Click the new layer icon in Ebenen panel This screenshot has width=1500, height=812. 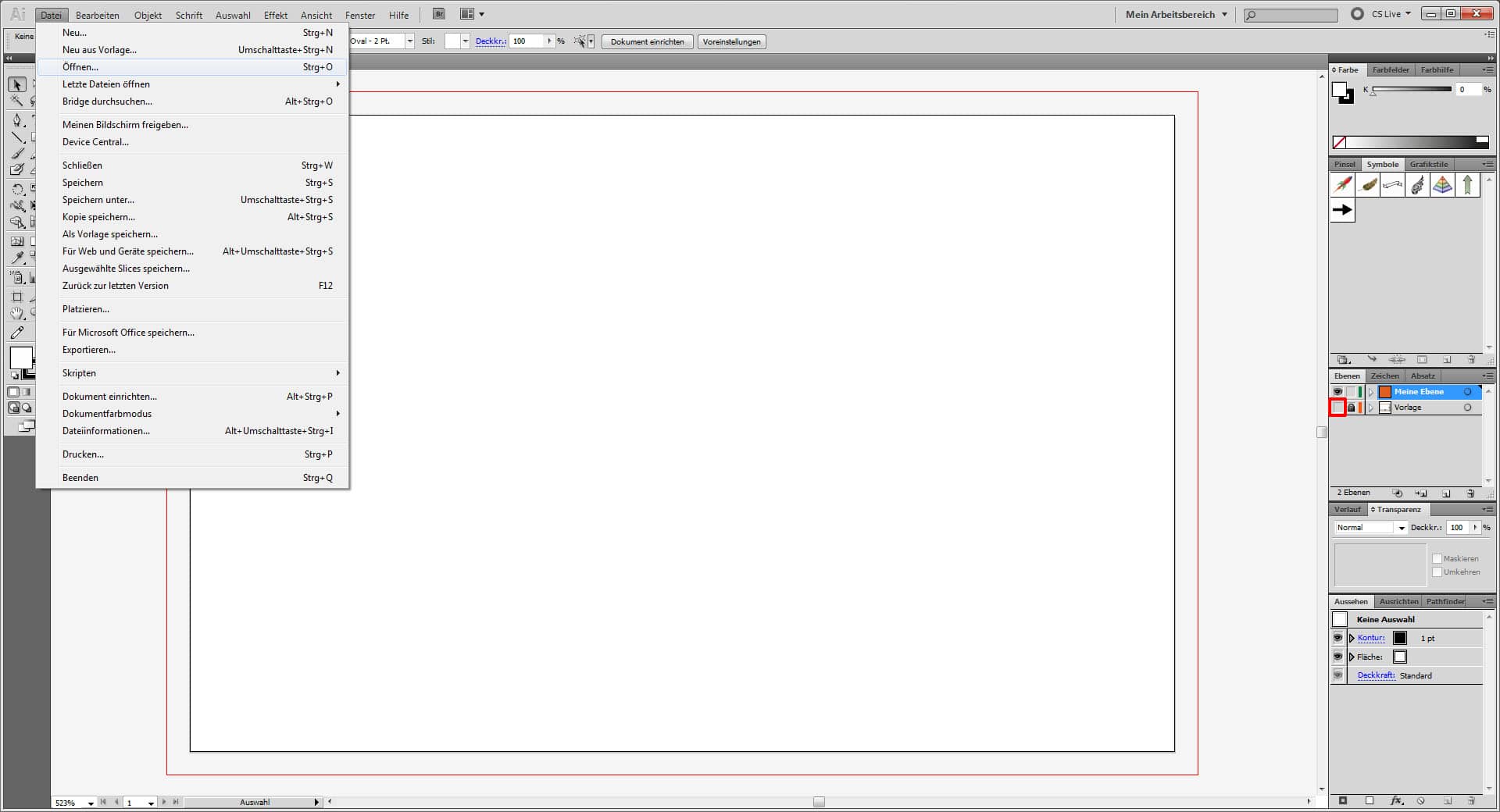[x=1446, y=494]
